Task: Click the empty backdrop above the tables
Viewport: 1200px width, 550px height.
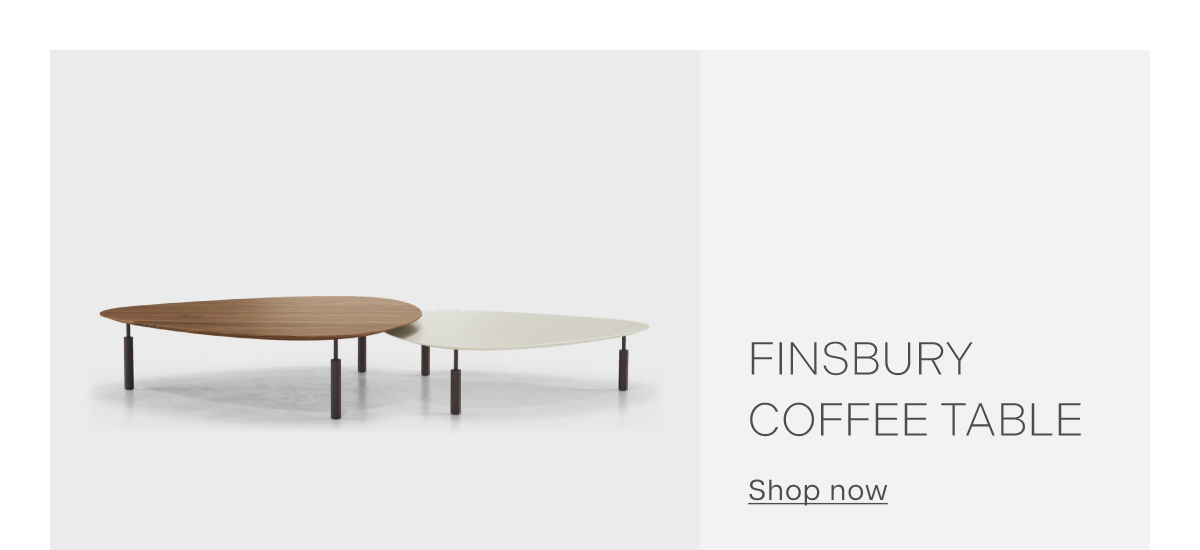Action: 375,170
